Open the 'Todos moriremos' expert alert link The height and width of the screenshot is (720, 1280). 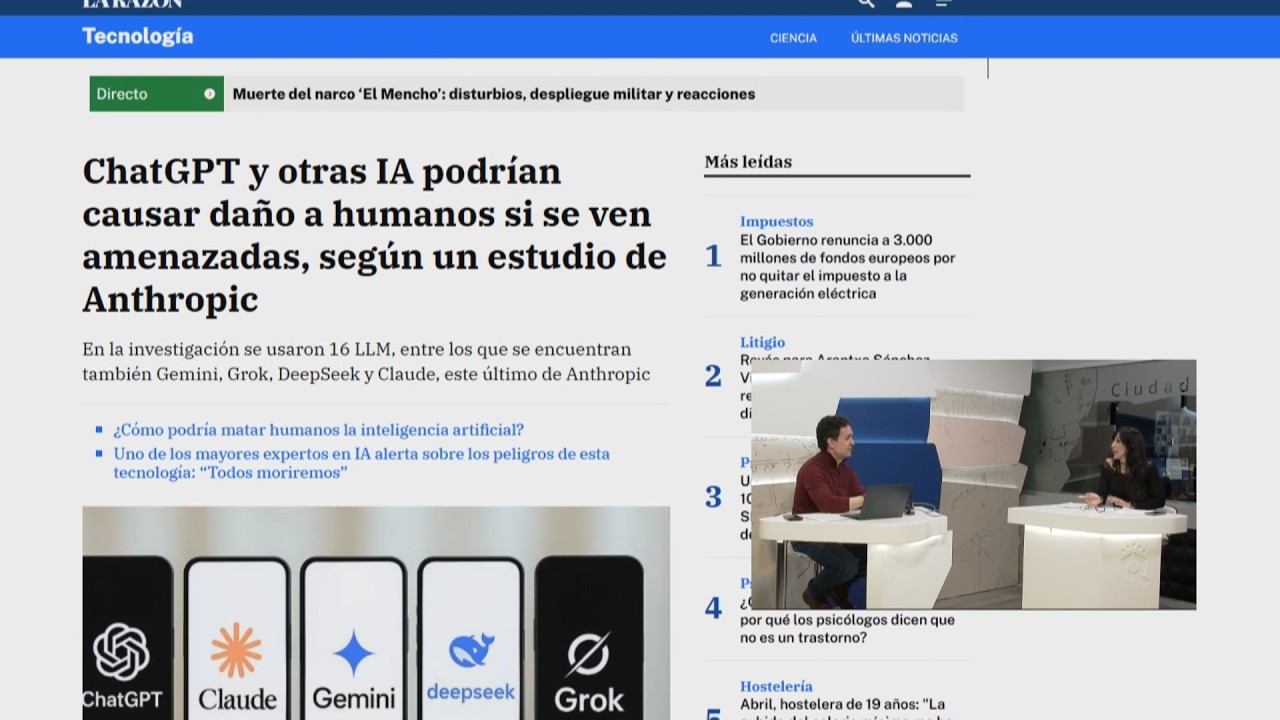click(x=361, y=463)
